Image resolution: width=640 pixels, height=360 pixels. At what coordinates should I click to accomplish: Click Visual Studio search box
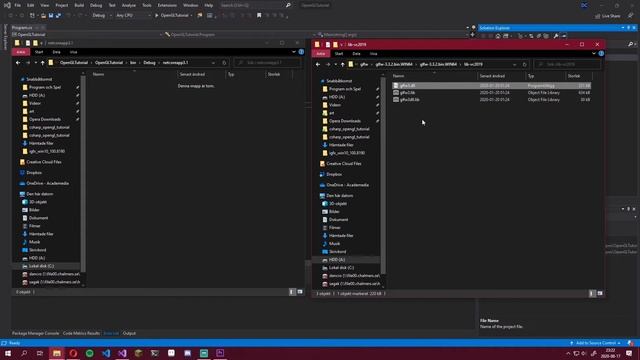click(256, 5)
